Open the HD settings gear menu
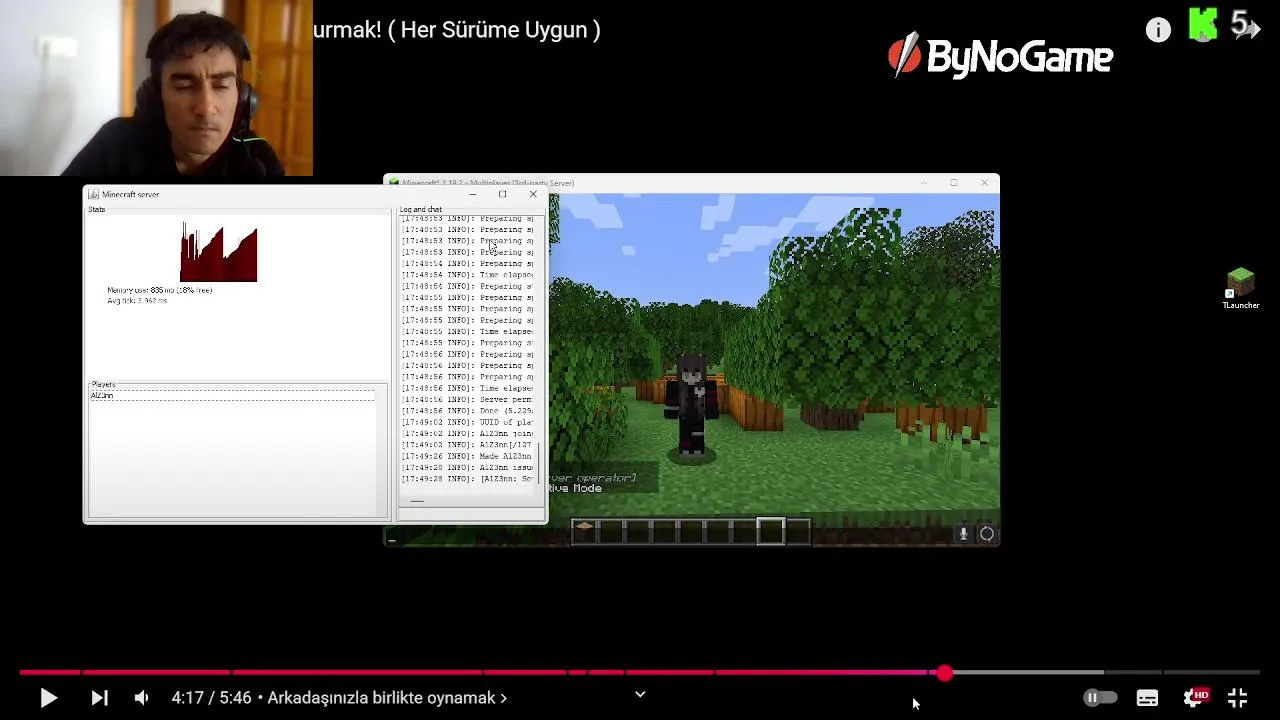Screen dimensions: 1280x720 (x=1195, y=697)
